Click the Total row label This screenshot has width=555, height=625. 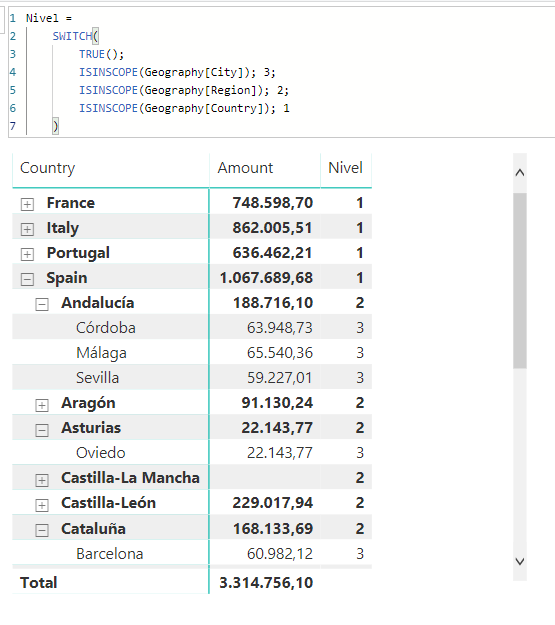pyautogui.click(x=39, y=583)
